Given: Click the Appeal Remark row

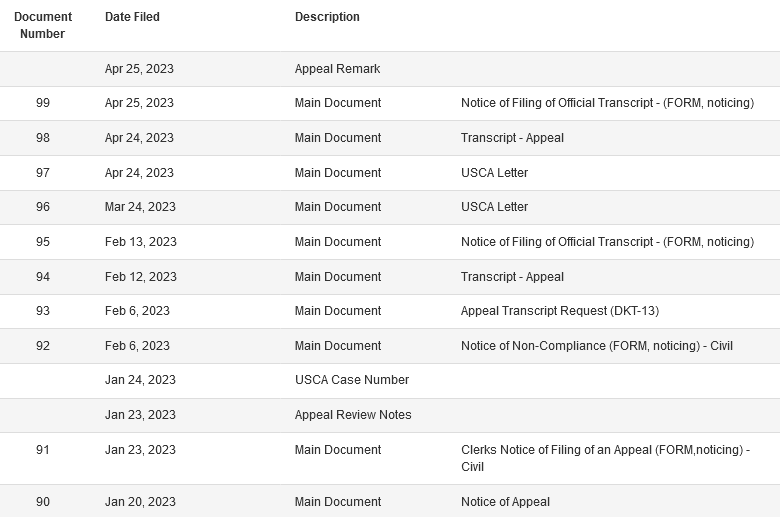Looking at the screenshot, I should [x=390, y=69].
